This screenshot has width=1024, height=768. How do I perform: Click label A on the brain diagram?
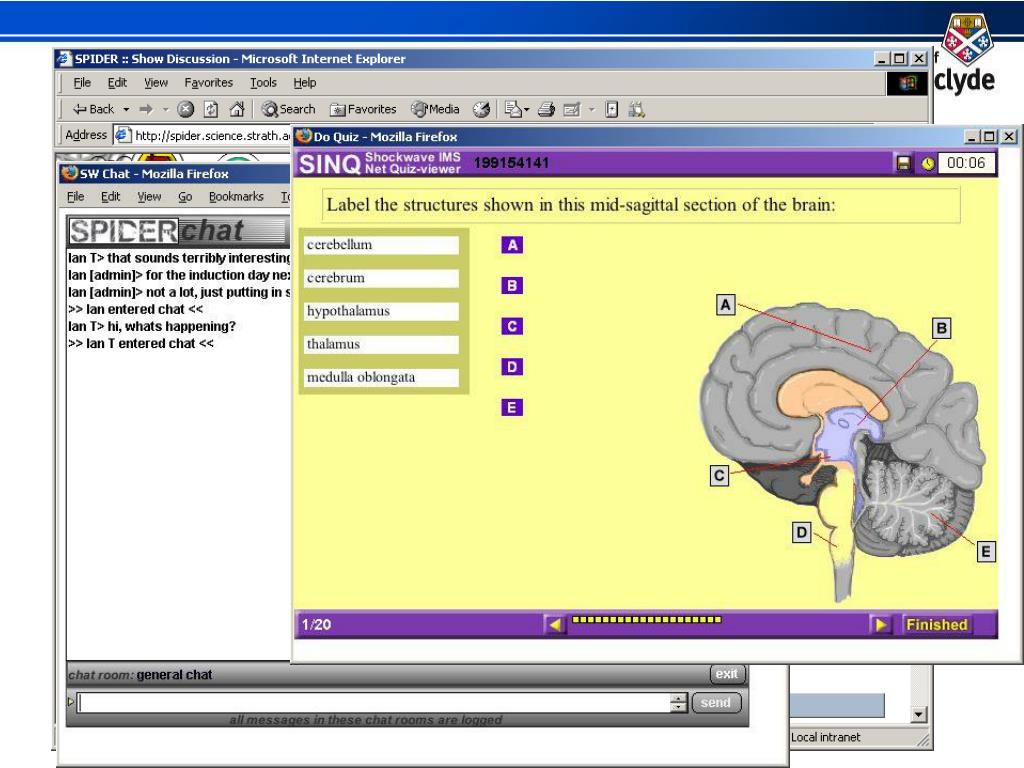pyautogui.click(x=726, y=305)
